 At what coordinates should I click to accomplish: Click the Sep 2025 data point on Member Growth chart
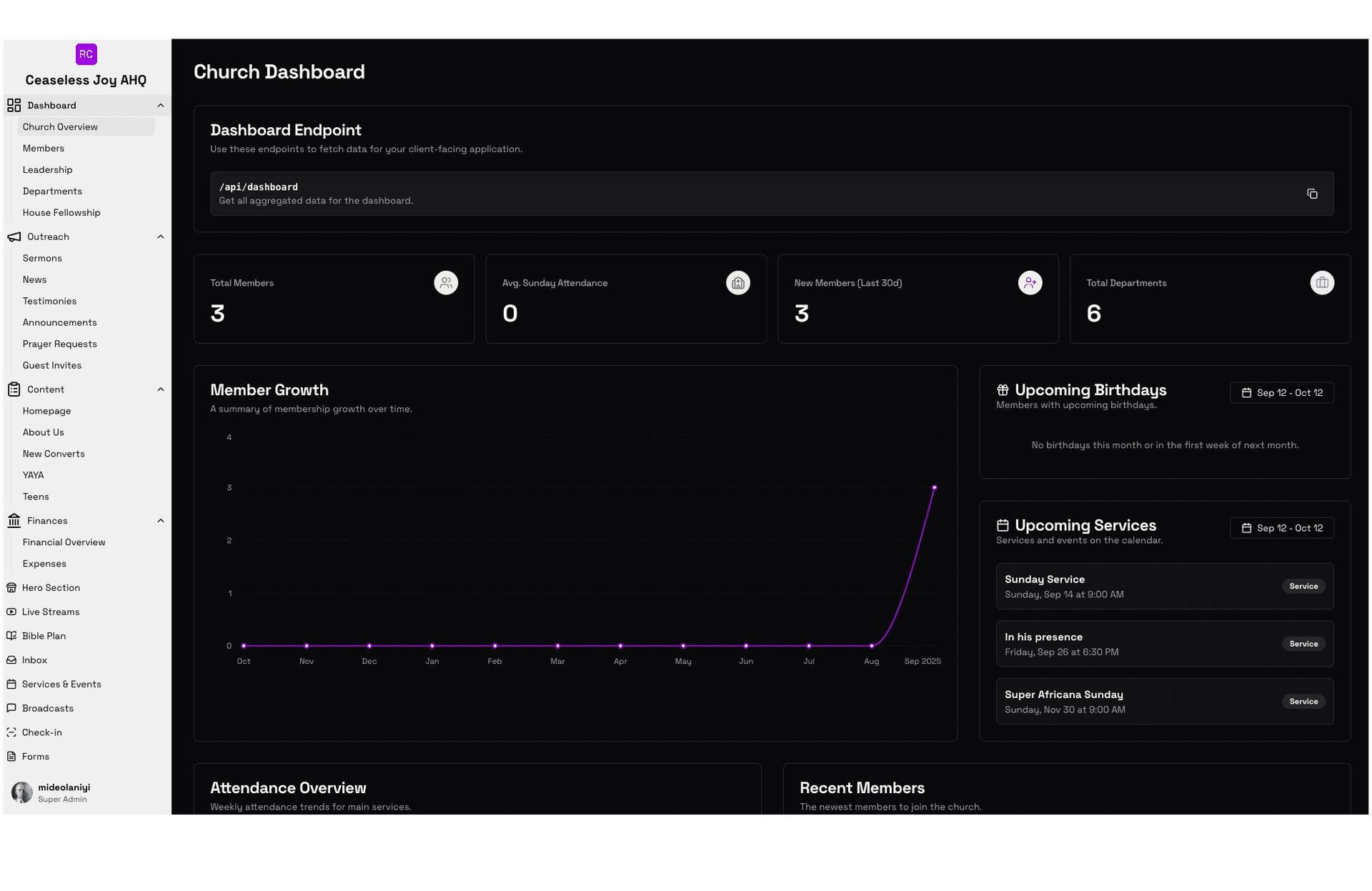pos(935,488)
